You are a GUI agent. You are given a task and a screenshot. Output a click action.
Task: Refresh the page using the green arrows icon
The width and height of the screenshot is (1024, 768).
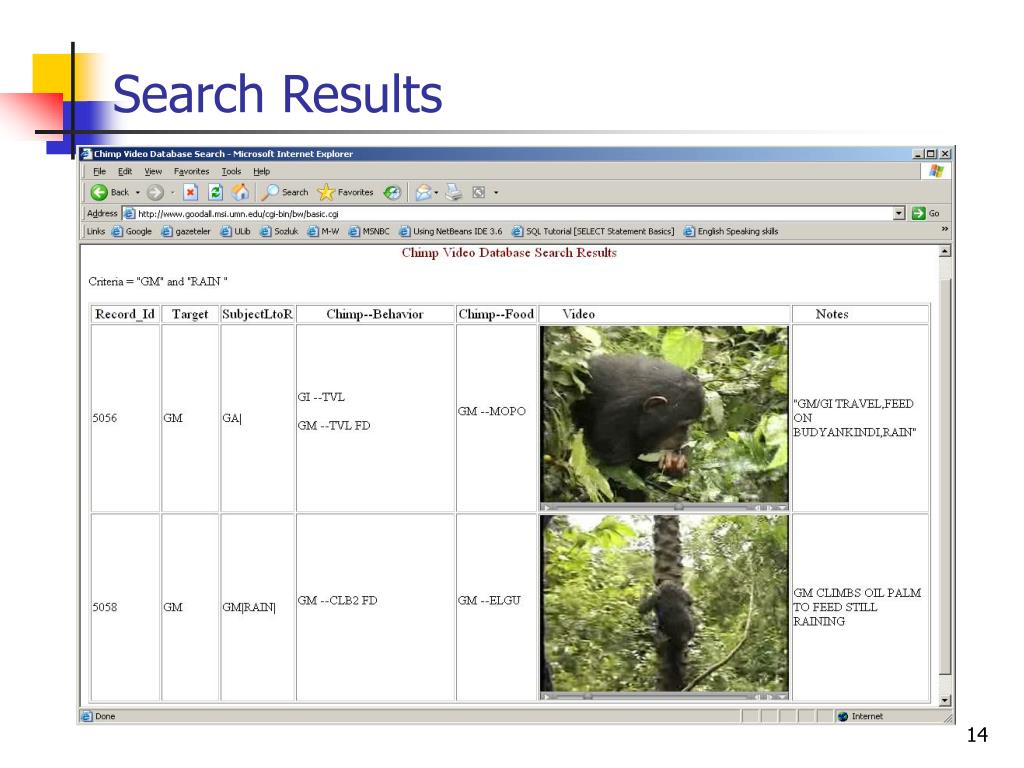(215, 192)
